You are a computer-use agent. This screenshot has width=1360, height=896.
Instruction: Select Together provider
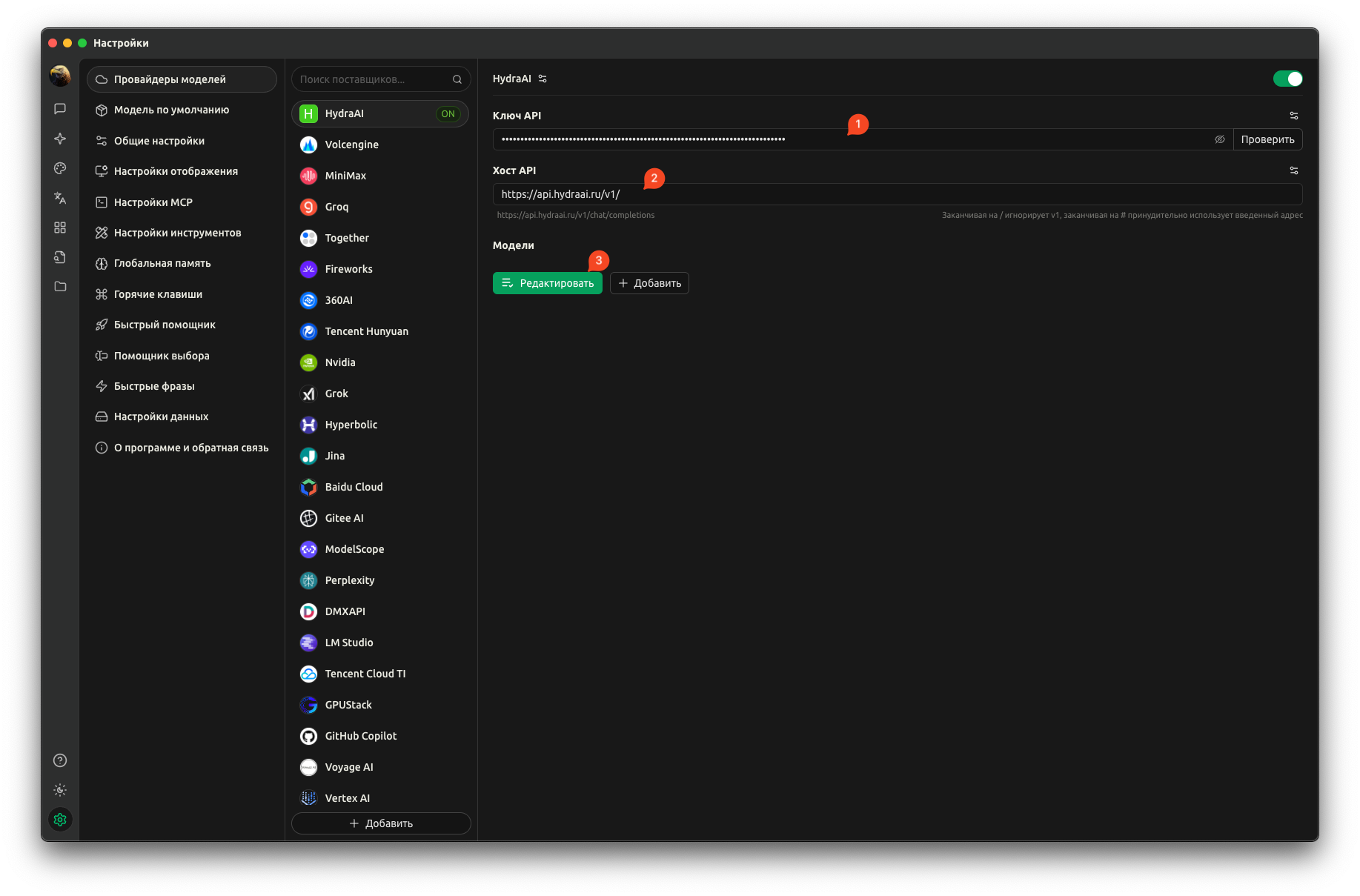380,238
